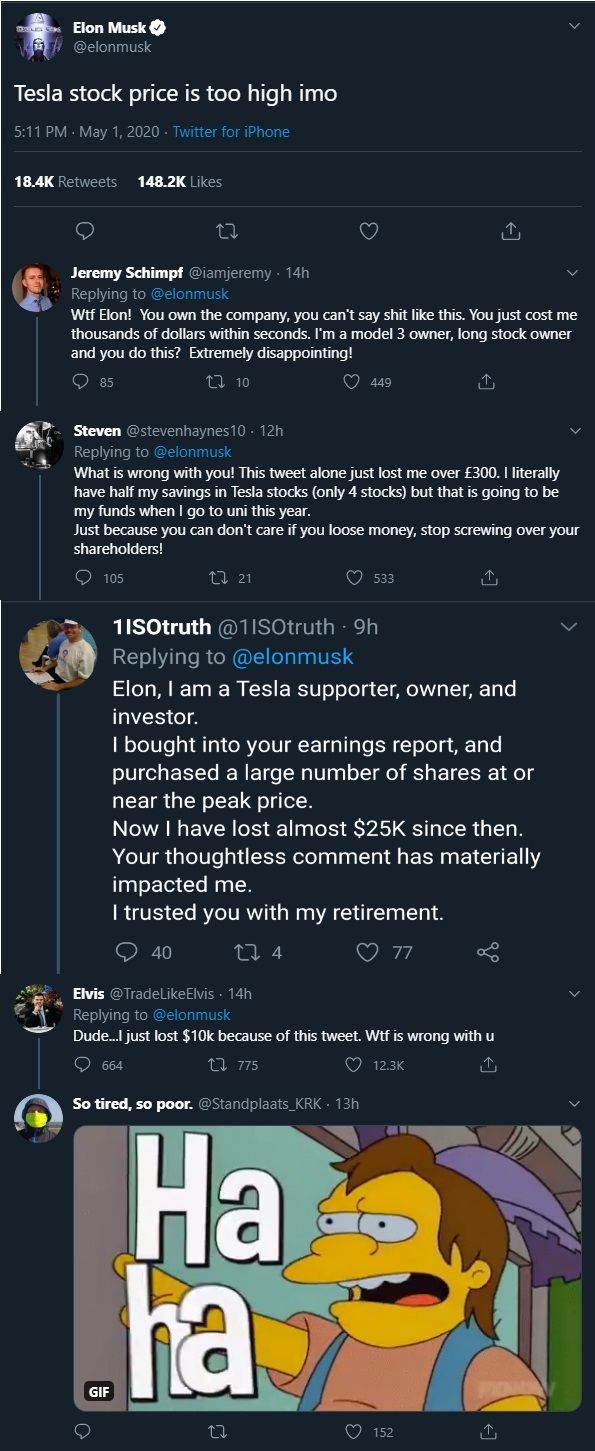Open dropdown chevron on Elon Musk's tweet
The image size is (595, 1451).
(x=574, y=27)
